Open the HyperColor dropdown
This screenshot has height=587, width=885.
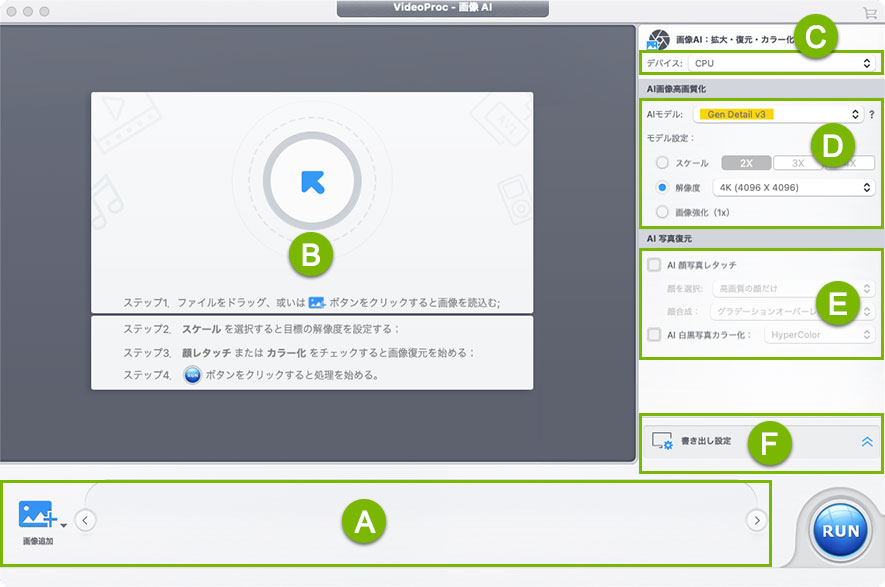tap(820, 335)
